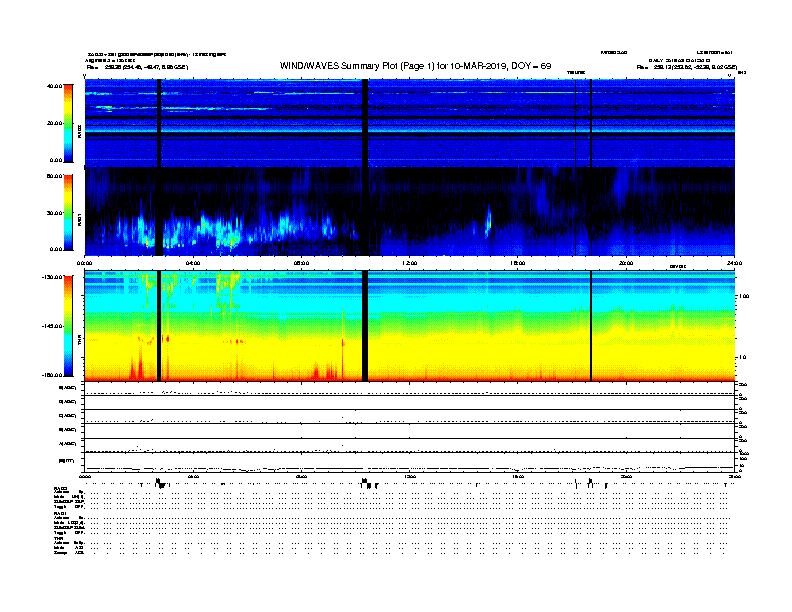Click the 60.00 label on RAD1 color bar
Image resolution: width=792 pixels, height=612 pixels.
(x=54, y=176)
